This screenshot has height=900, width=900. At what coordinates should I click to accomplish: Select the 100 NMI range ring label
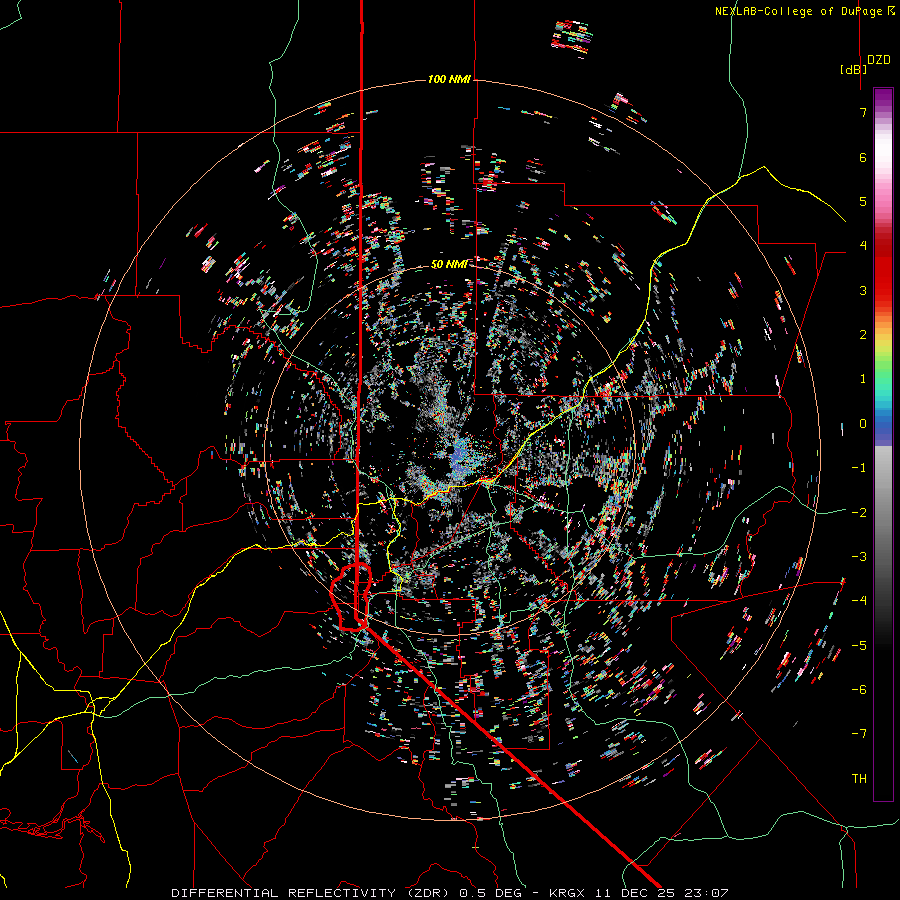449,79
